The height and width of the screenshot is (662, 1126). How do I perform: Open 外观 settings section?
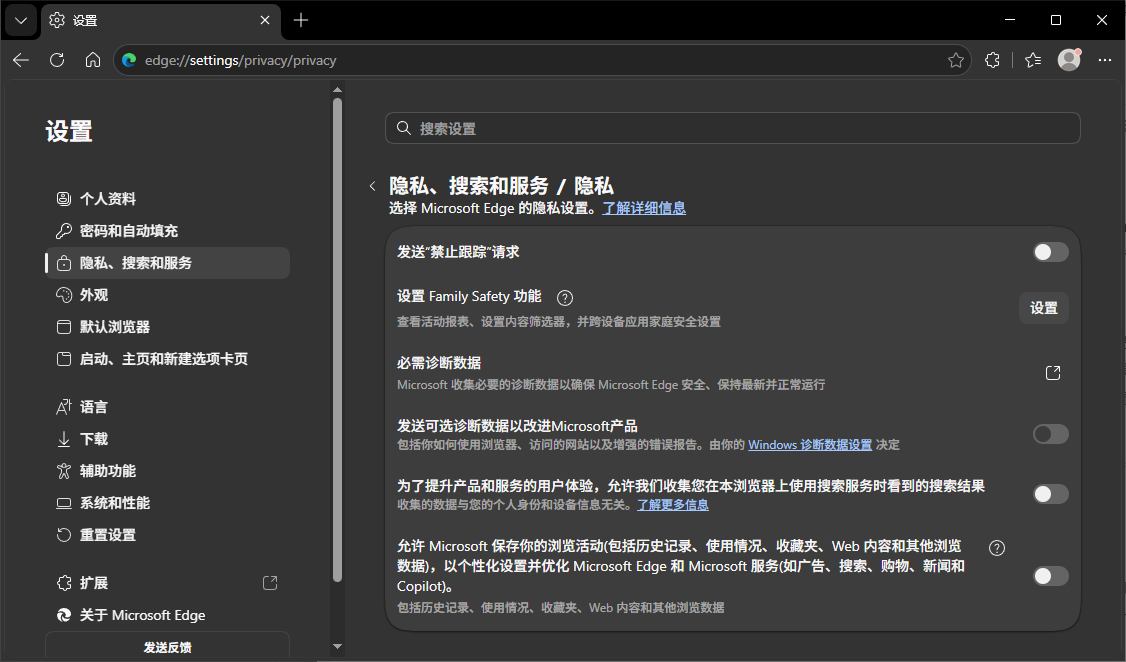[x=167, y=295]
